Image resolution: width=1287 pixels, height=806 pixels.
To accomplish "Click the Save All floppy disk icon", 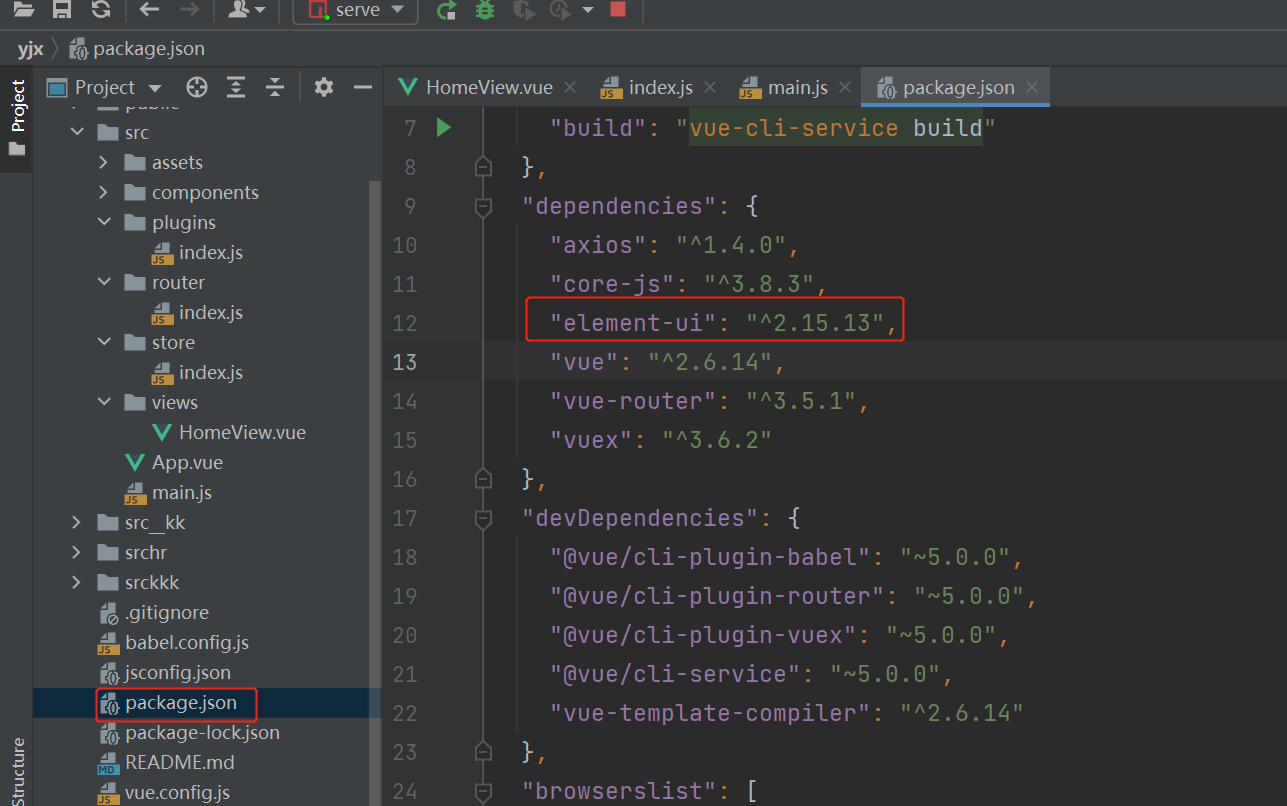I will pos(62,10).
